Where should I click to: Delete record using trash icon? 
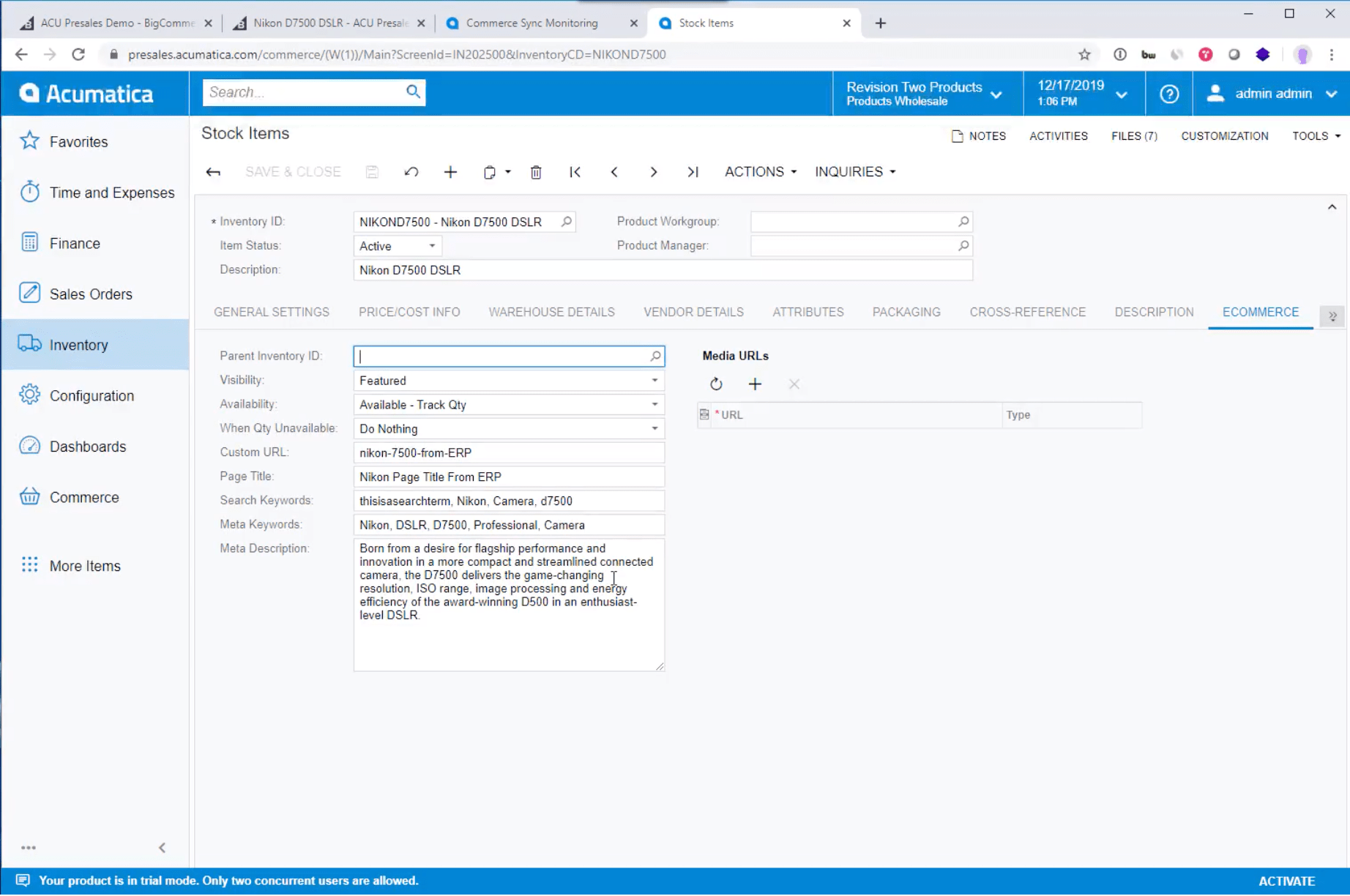(536, 172)
